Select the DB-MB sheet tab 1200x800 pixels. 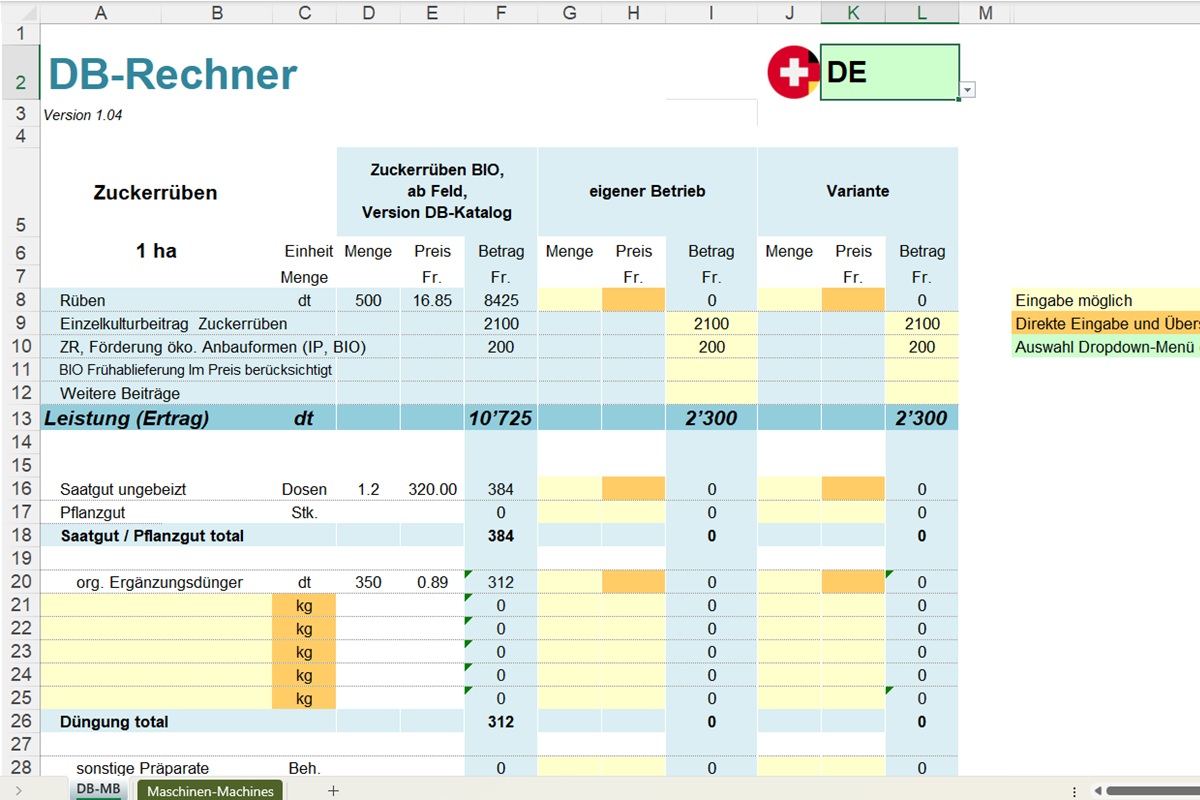(98, 790)
